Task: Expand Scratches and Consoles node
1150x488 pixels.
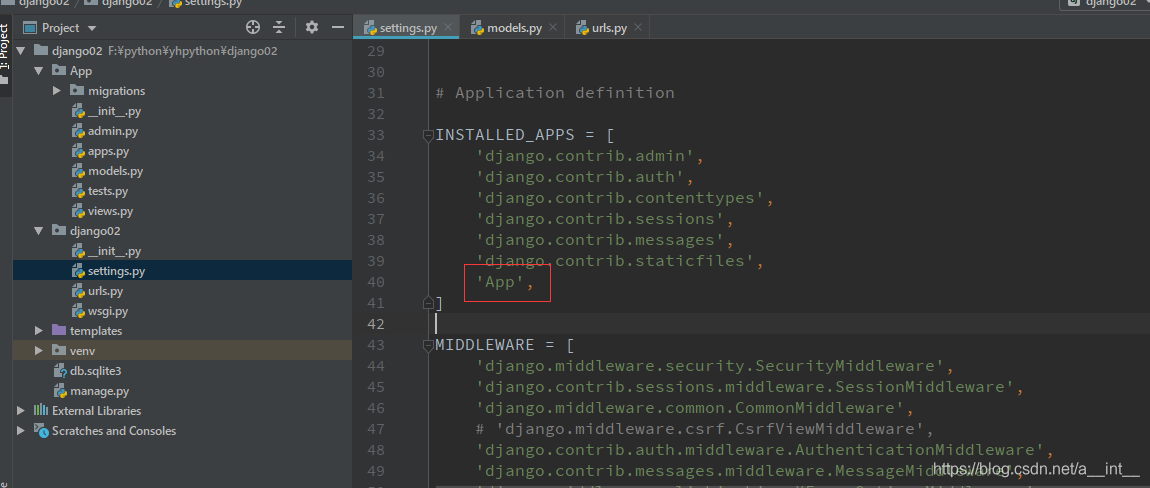Action: (21, 431)
